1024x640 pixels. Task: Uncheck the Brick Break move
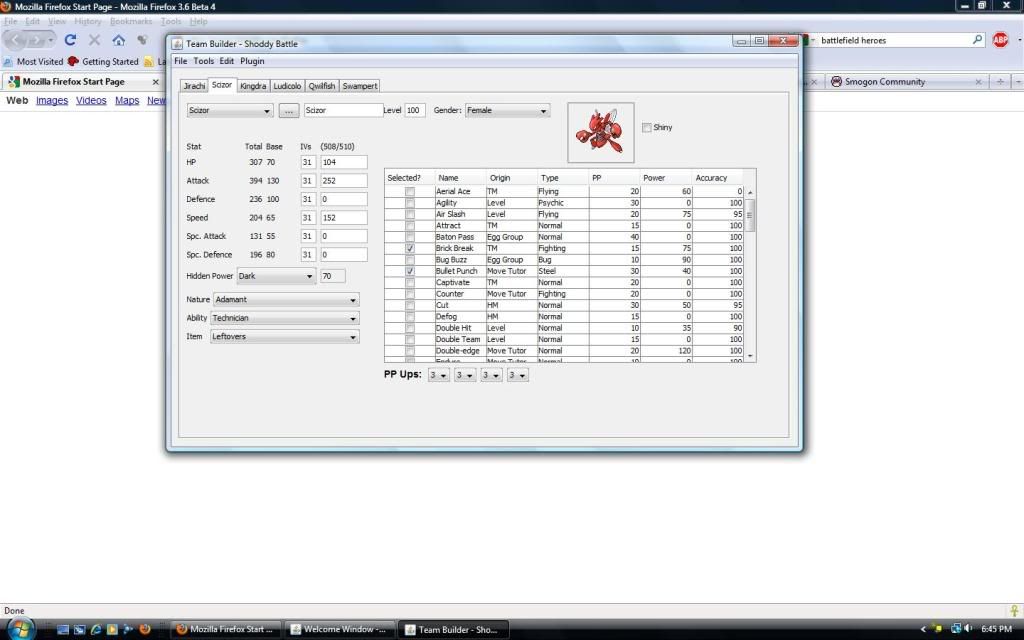[410, 248]
